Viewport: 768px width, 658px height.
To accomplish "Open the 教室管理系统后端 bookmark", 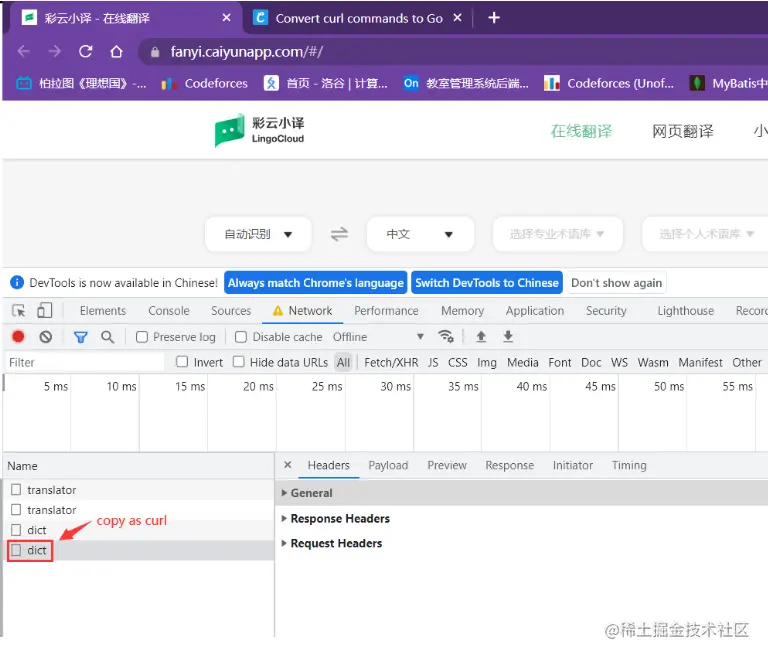I will pos(466,83).
